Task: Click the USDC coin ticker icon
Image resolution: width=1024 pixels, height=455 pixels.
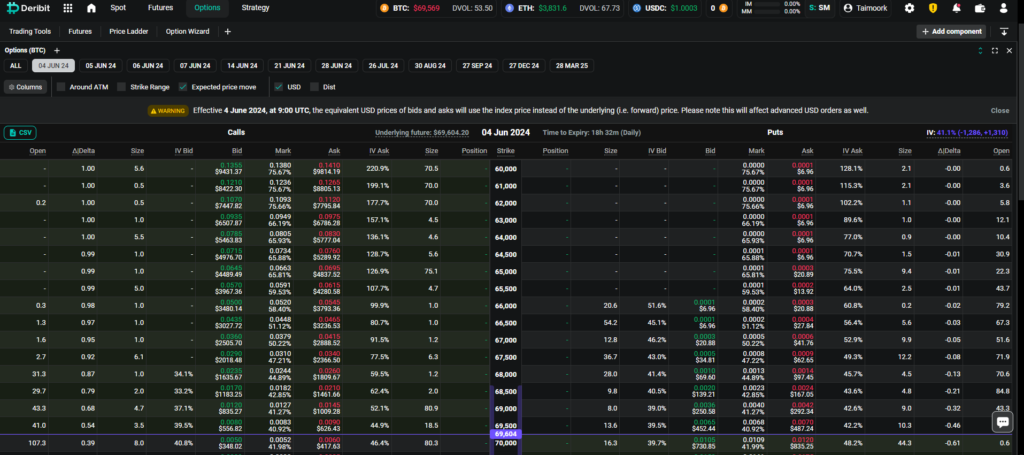Action: [x=636, y=8]
